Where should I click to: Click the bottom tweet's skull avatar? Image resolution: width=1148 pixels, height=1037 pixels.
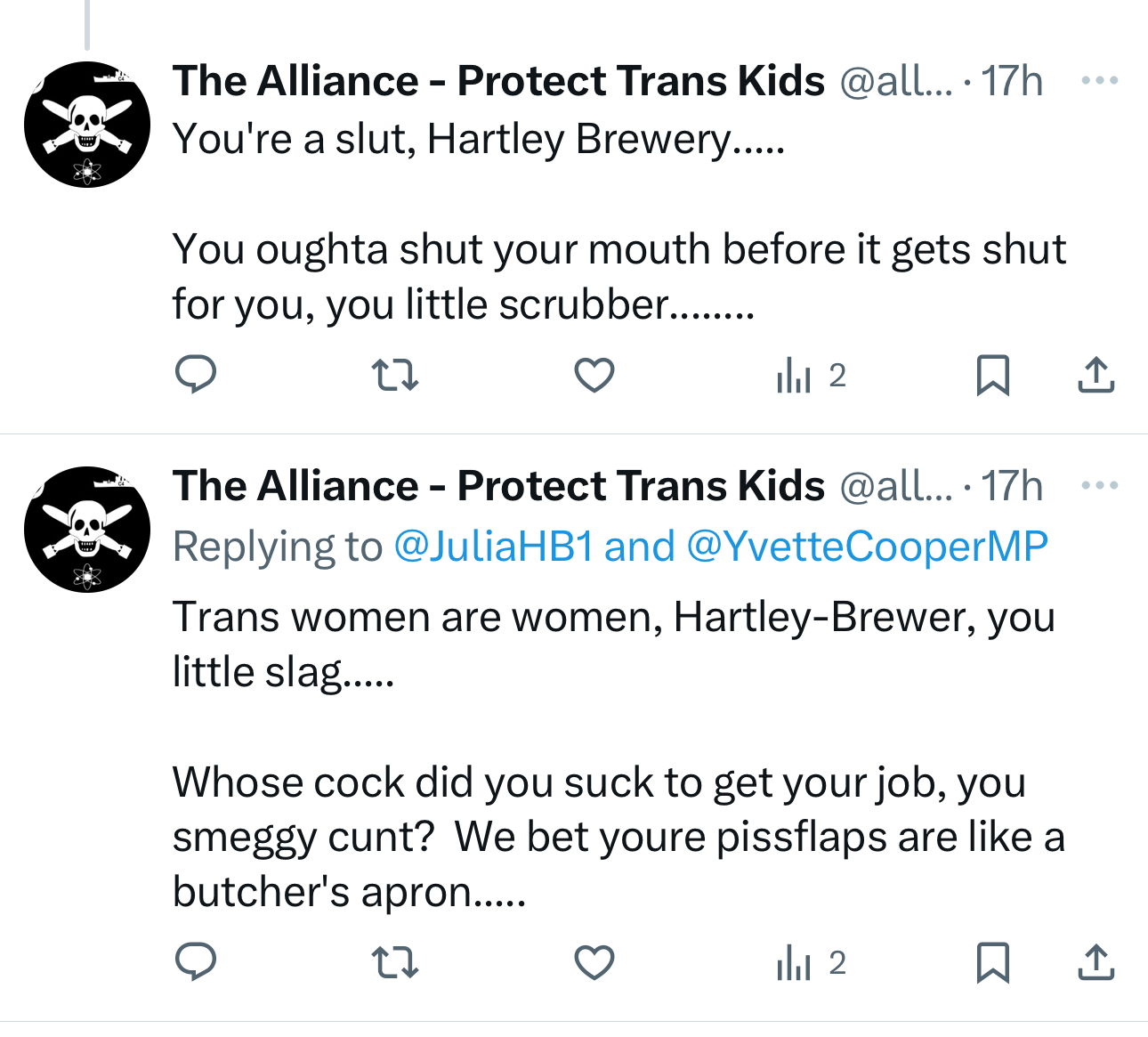tap(87, 530)
